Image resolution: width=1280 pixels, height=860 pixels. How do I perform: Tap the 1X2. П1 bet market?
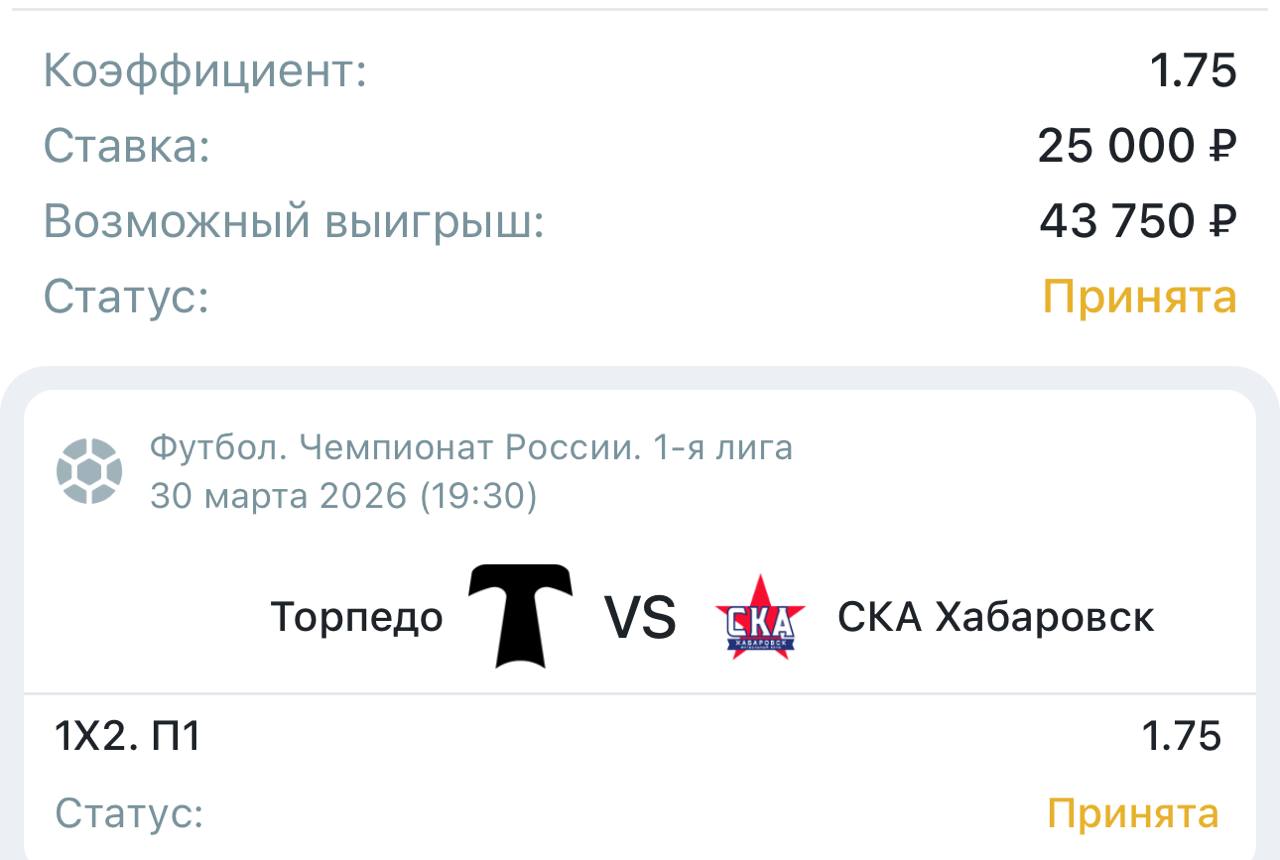[127, 737]
